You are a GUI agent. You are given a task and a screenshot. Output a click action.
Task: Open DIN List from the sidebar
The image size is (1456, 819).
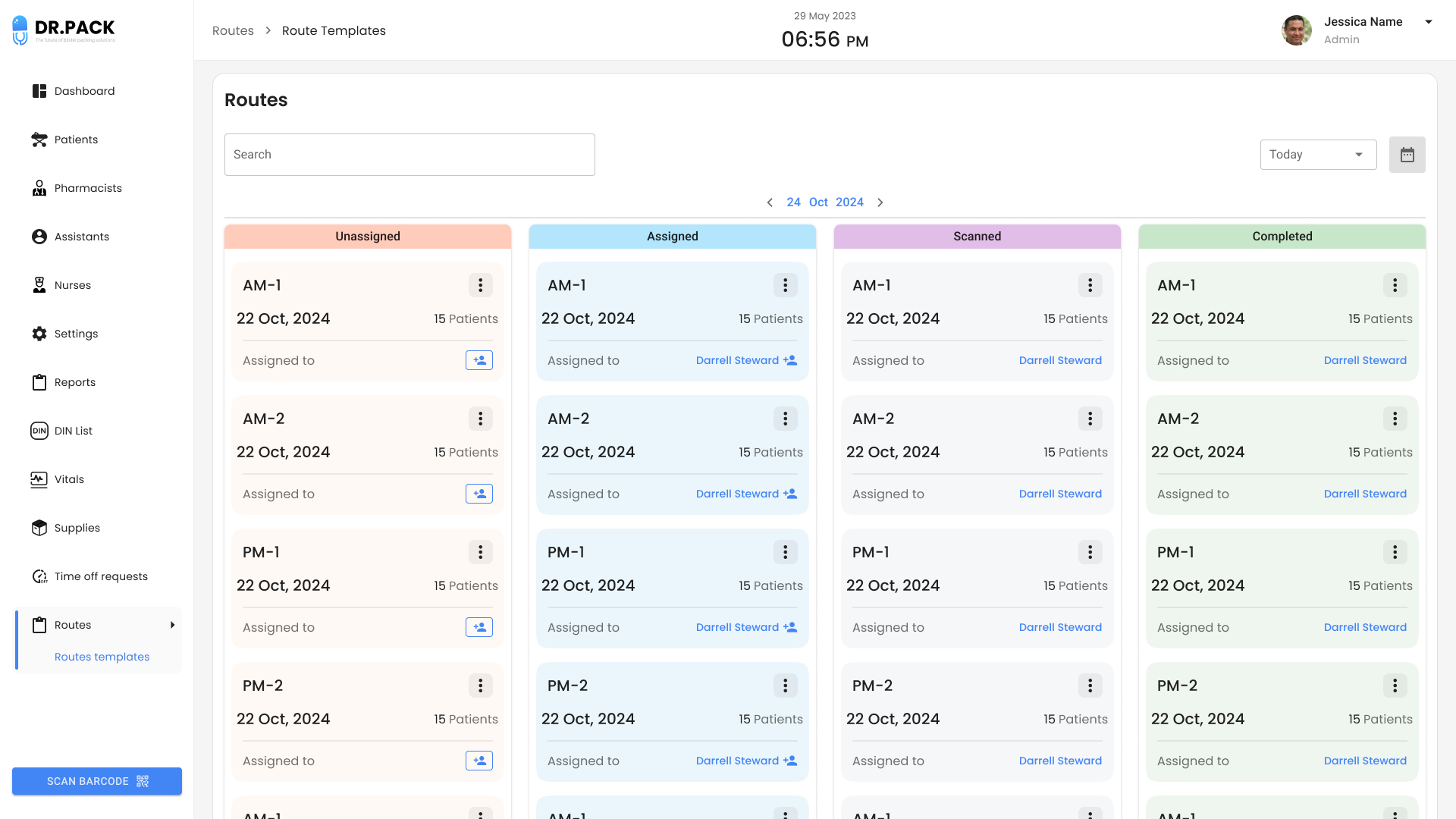[73, 431]
